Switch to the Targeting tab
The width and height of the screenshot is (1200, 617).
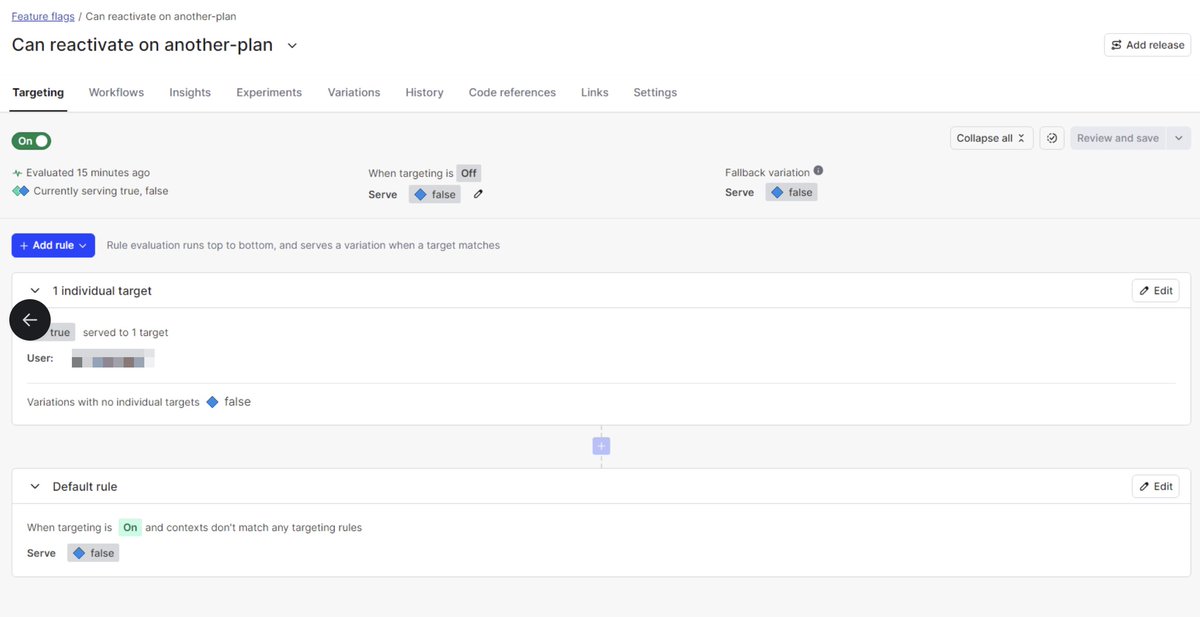(38, 92)
